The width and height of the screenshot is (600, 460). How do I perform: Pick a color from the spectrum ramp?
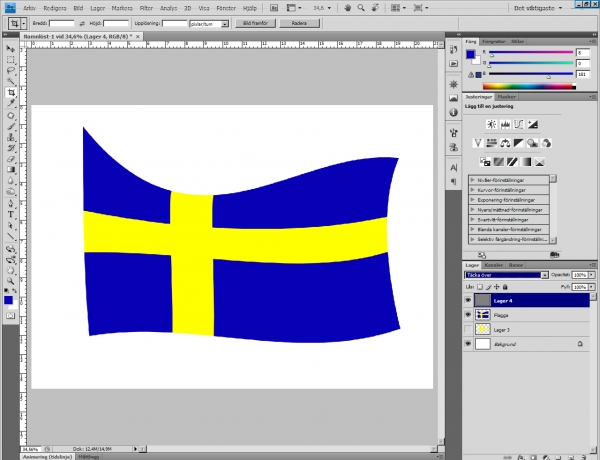click(x=530, y=86)
